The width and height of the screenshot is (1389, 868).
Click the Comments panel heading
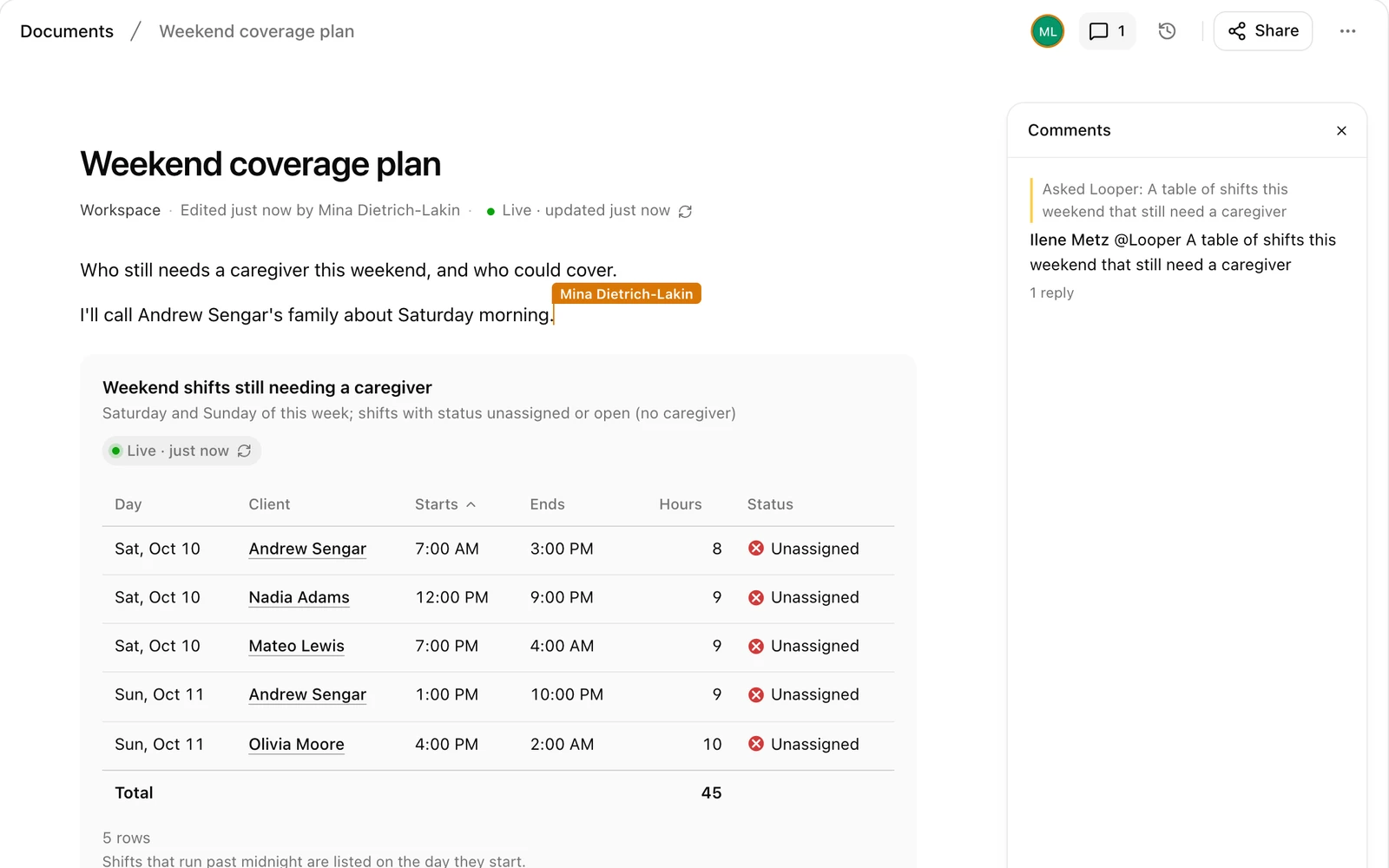tap(1070, 130)
